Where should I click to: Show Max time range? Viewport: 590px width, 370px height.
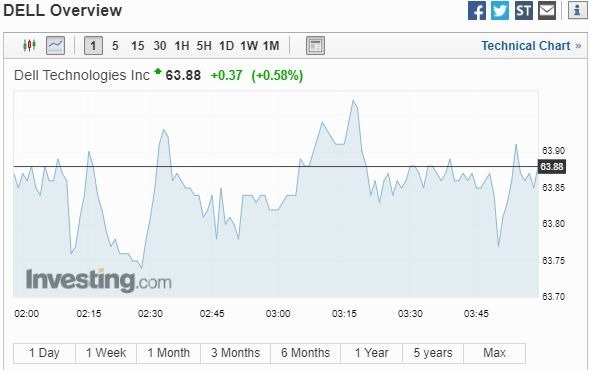[494, 353]
